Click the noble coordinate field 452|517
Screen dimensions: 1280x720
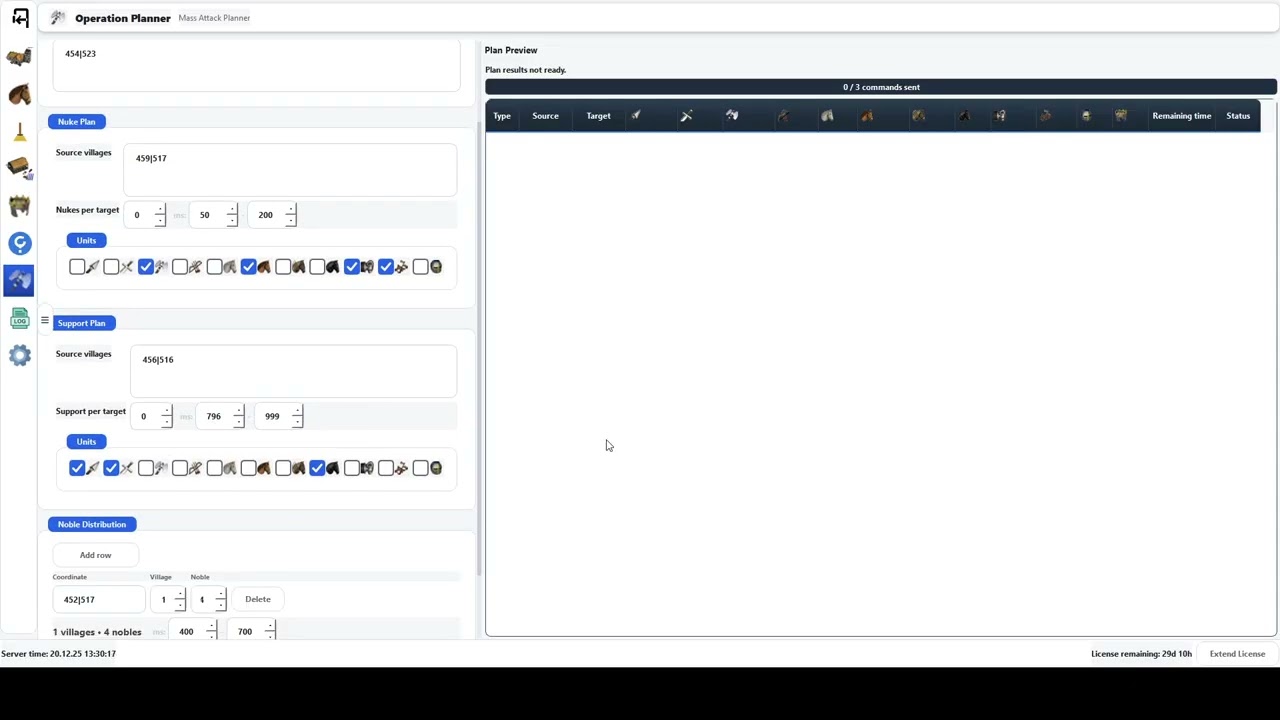pos(99,599)
